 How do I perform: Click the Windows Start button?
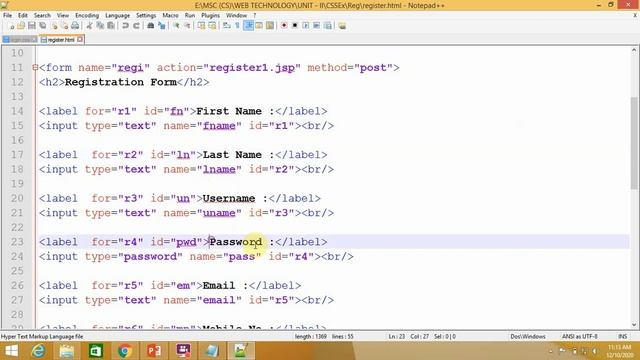point(11,351)
